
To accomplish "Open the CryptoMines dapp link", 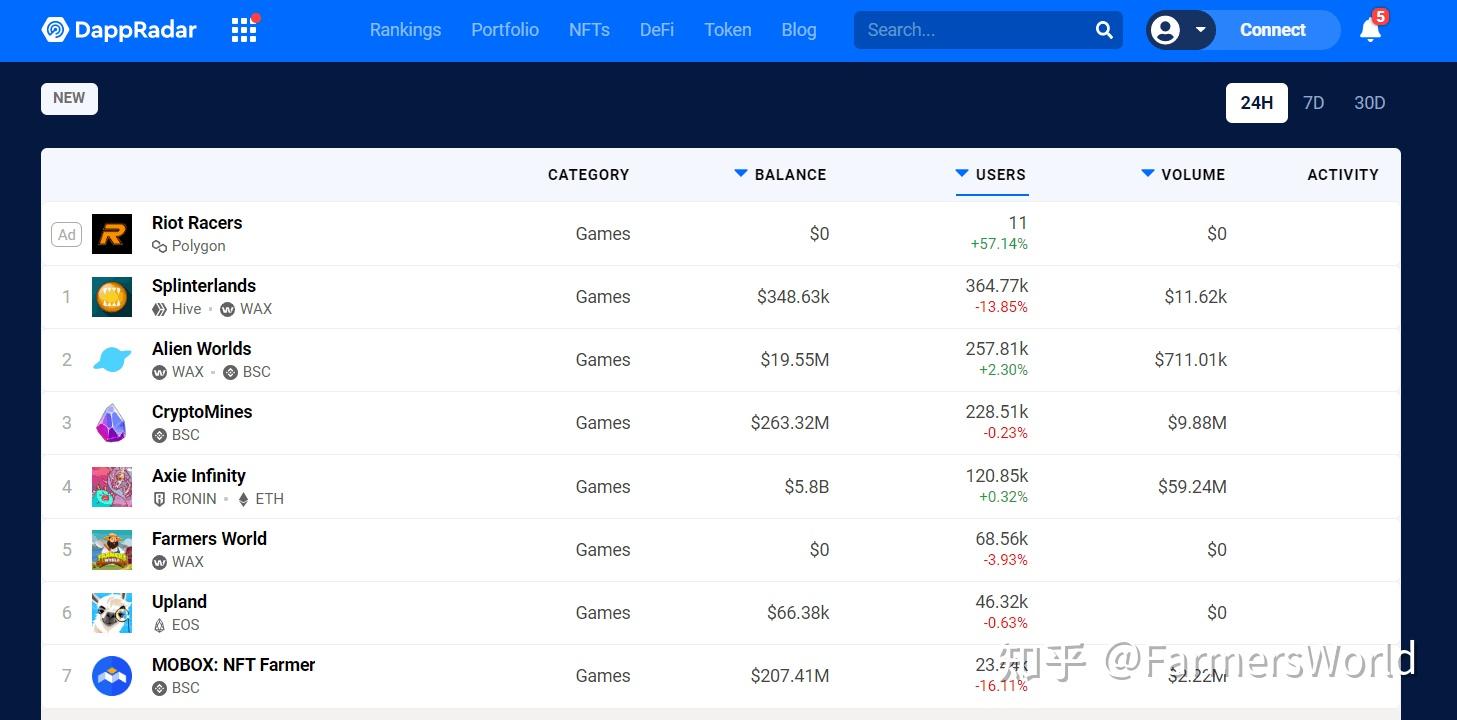I will (202, 412).
